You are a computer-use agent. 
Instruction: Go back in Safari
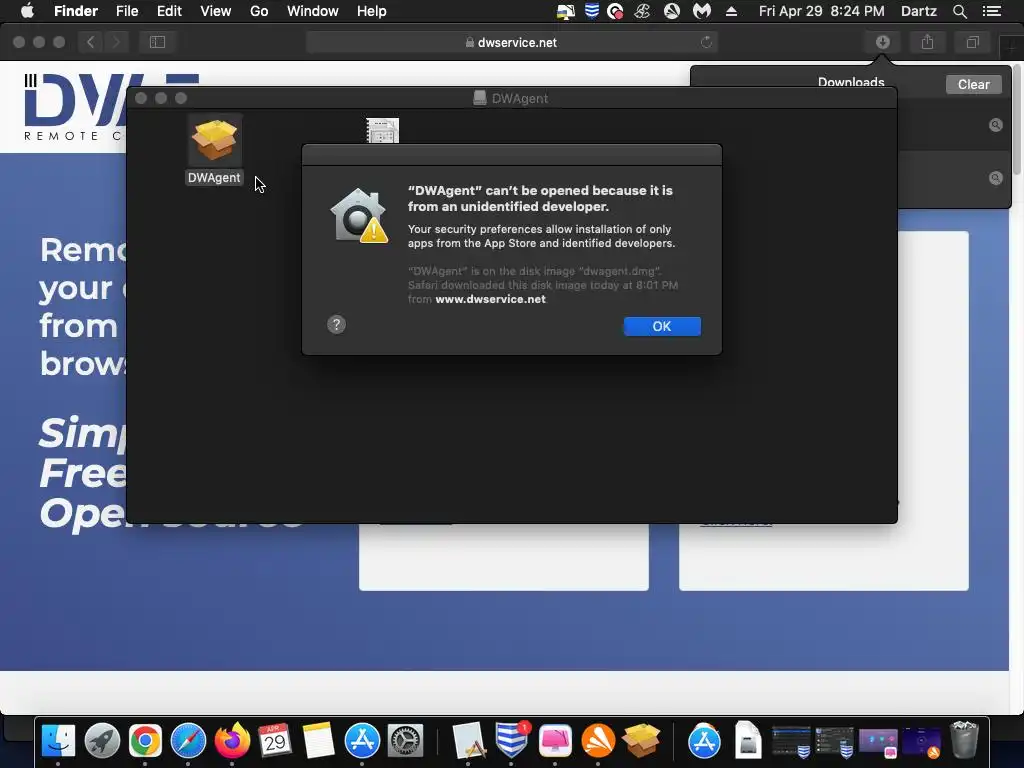pos(91,42)
